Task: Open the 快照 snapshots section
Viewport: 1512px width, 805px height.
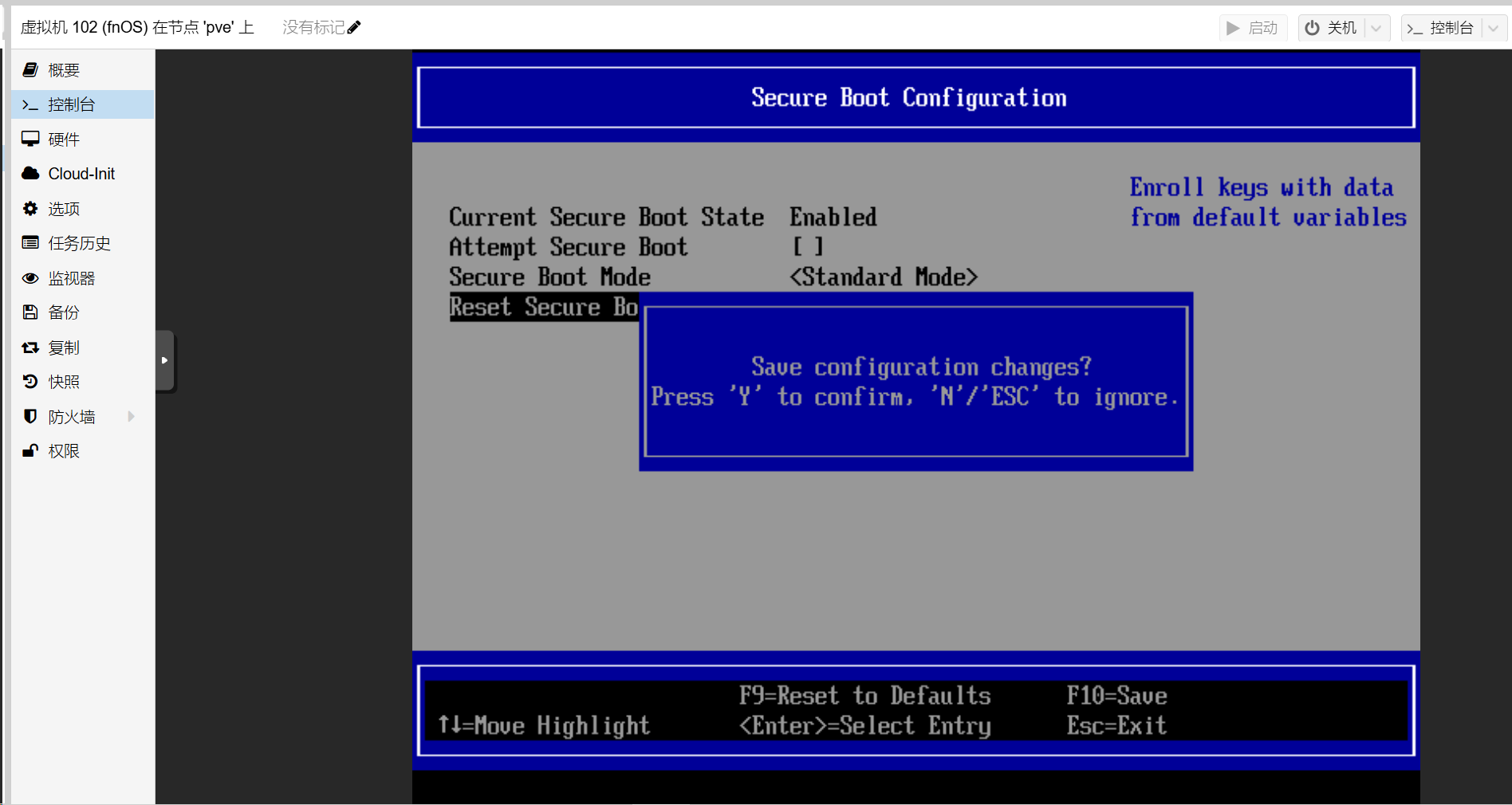Action: 83,382
